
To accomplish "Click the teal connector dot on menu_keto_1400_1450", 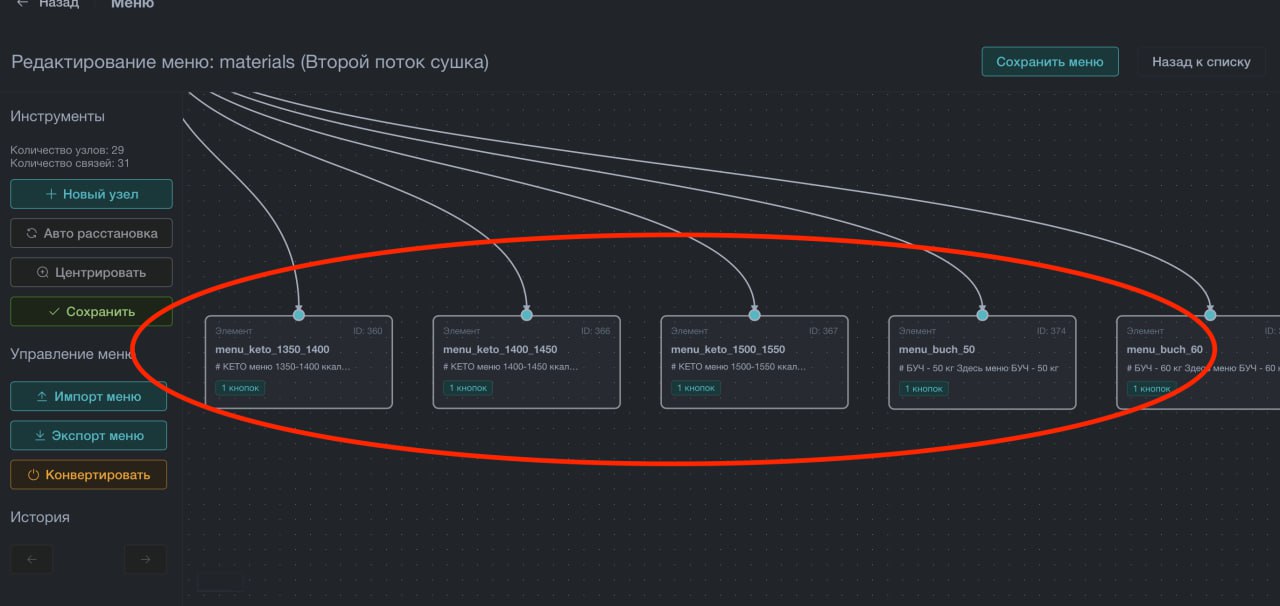I will point(527,315).
